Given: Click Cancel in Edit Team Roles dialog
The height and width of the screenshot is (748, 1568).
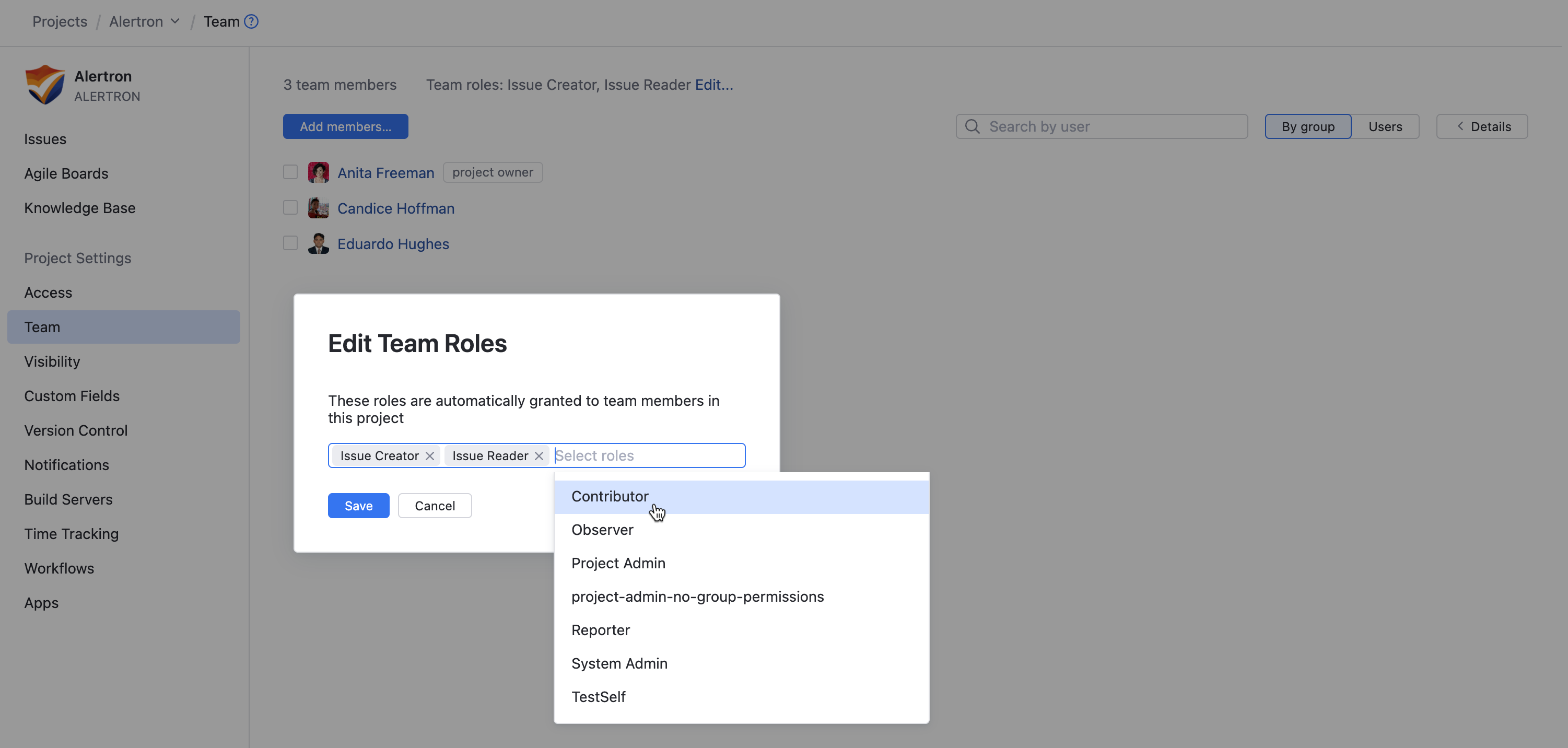Looking at the screenshot, I should [x=435, y=506].
